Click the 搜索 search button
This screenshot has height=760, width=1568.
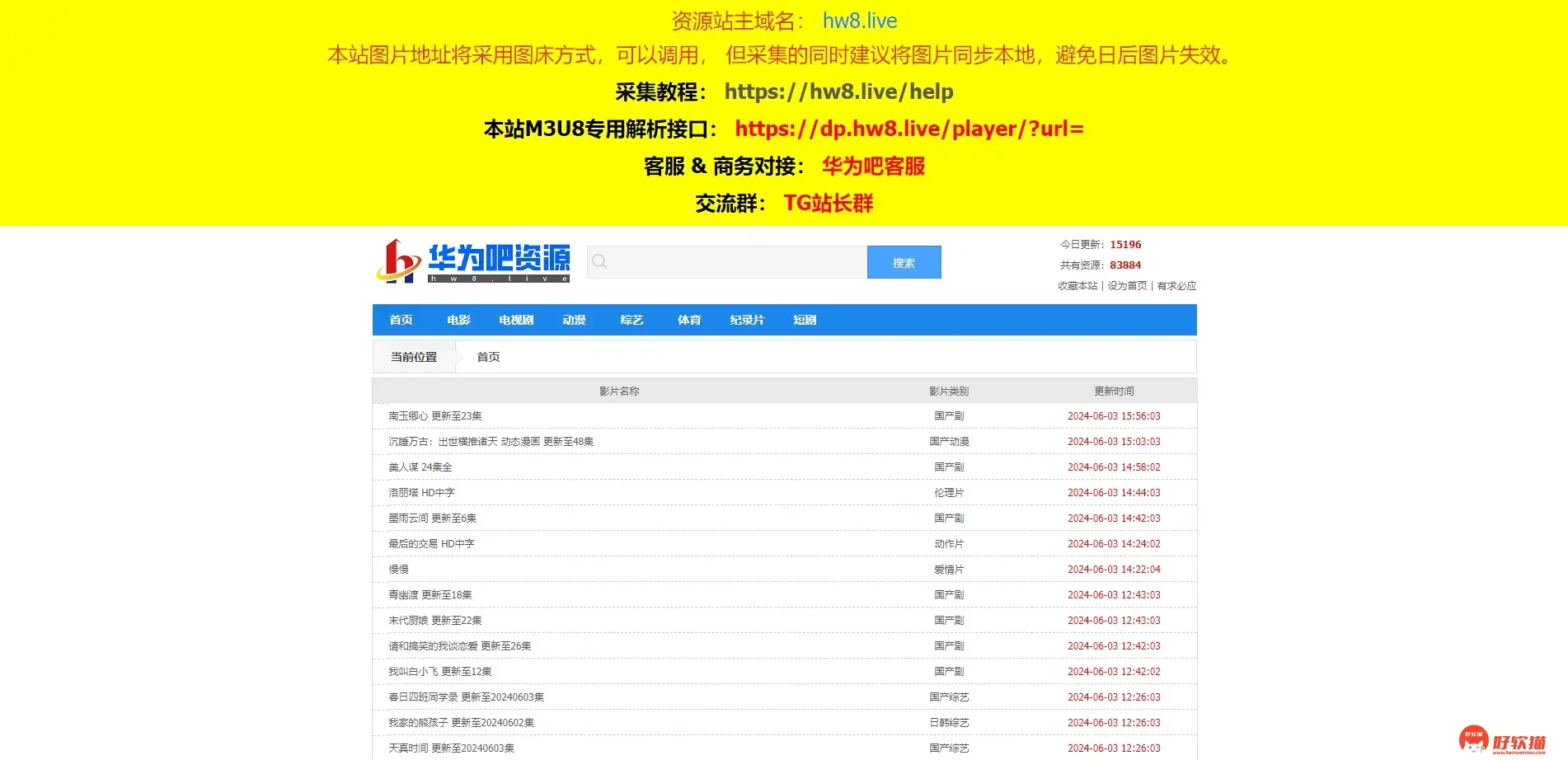click(x=904, y=262)
